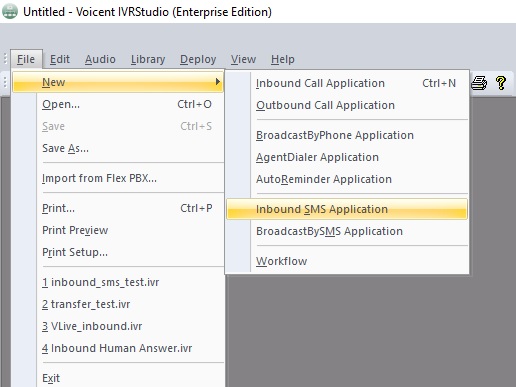Screen dimensions: 516x387
Task: Open the Library menu
Action: [x=148, y=59]
